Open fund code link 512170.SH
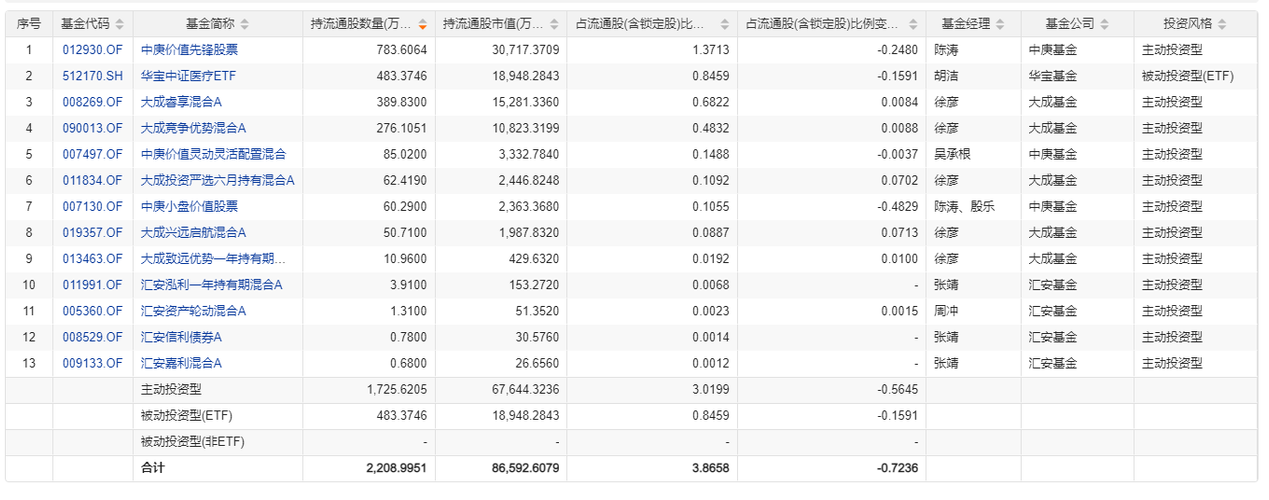 click(x=92, y=76)
